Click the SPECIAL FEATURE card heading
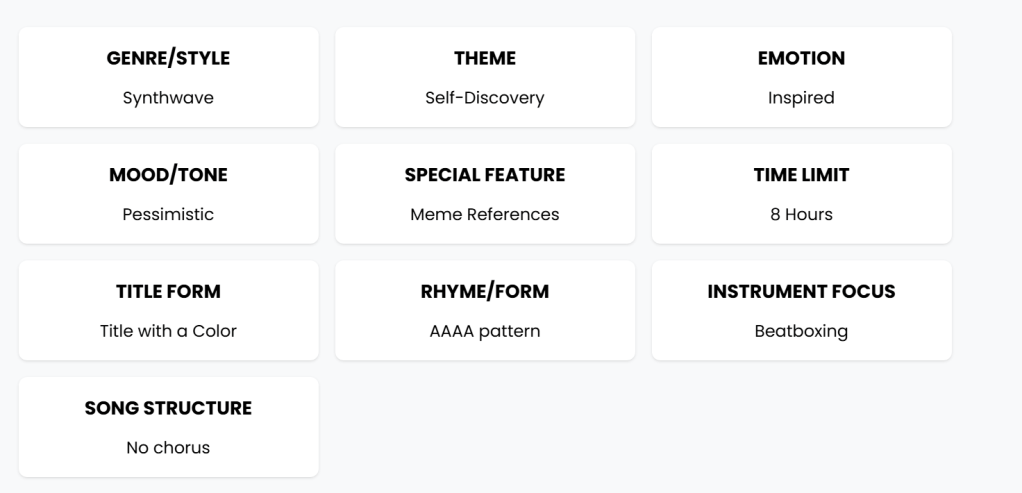 click(x=485, y=175)
